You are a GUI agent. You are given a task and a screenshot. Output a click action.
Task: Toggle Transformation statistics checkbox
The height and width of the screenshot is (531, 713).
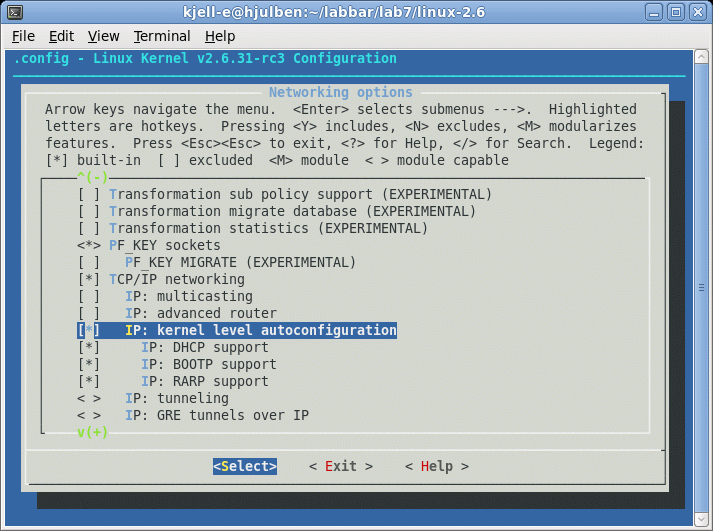point(89,228)
